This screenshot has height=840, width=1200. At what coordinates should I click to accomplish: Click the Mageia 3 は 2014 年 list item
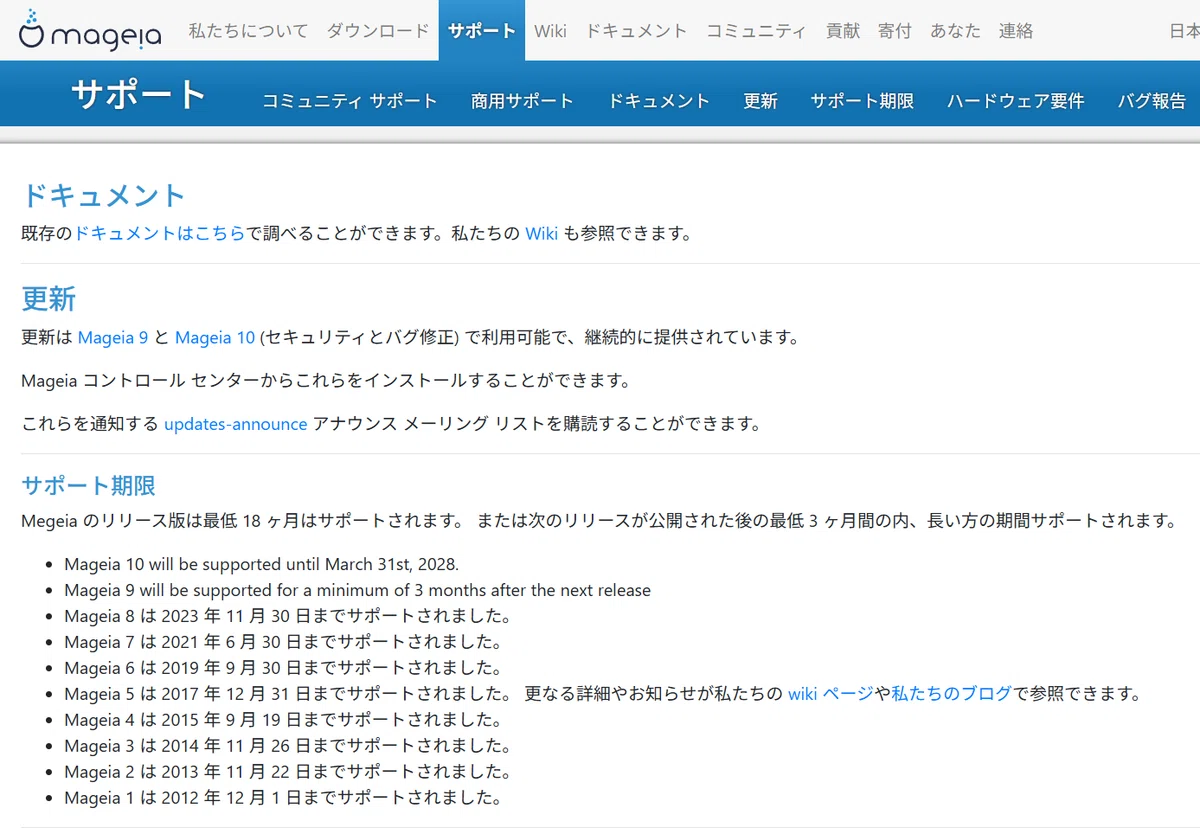tap(288, 745)
